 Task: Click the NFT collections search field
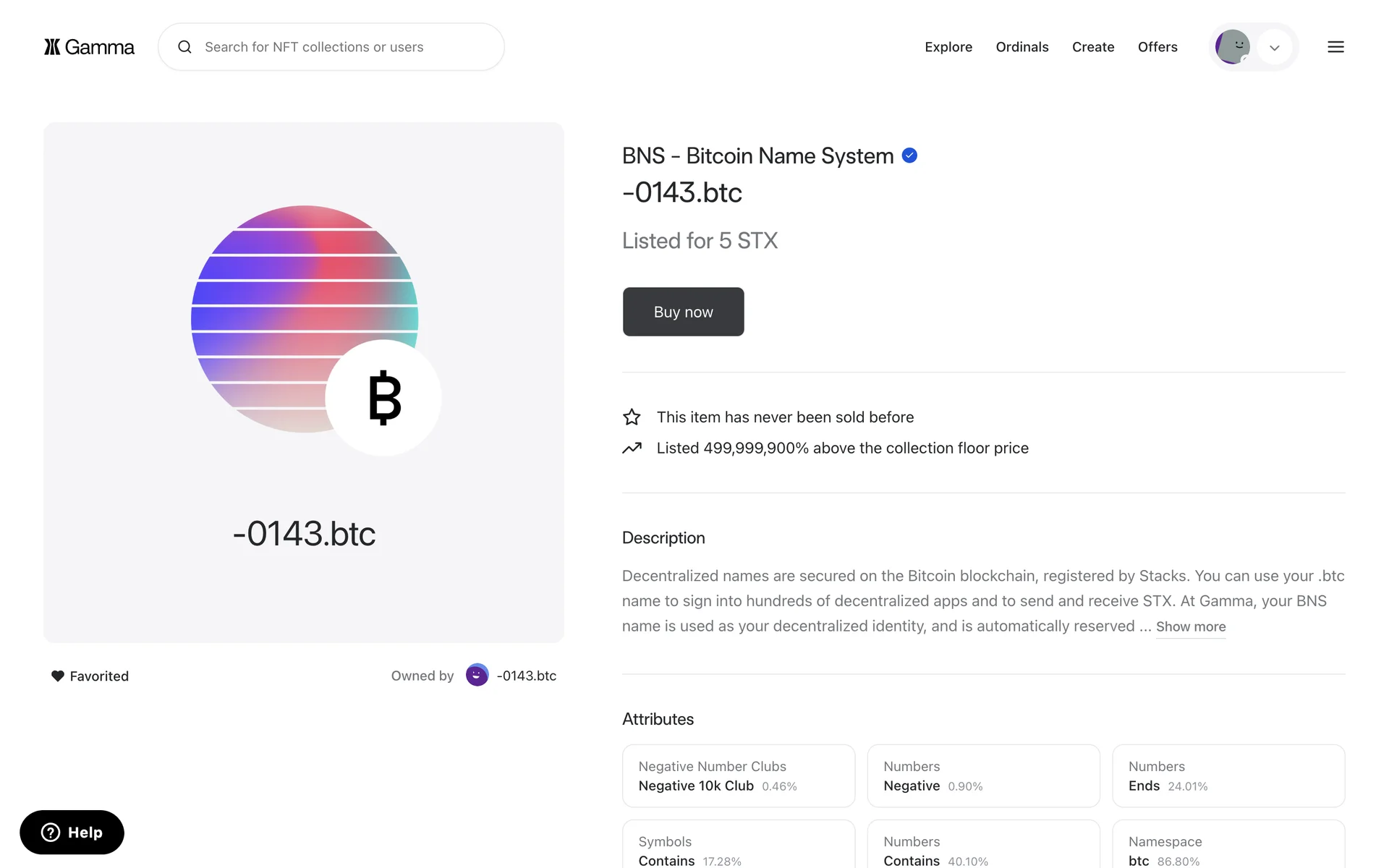tap(340, 47)
